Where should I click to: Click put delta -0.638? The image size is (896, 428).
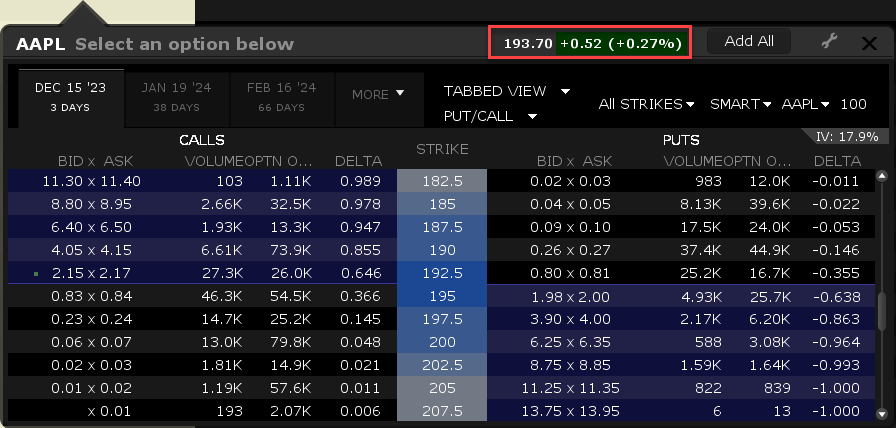click(x=836, y=297)
